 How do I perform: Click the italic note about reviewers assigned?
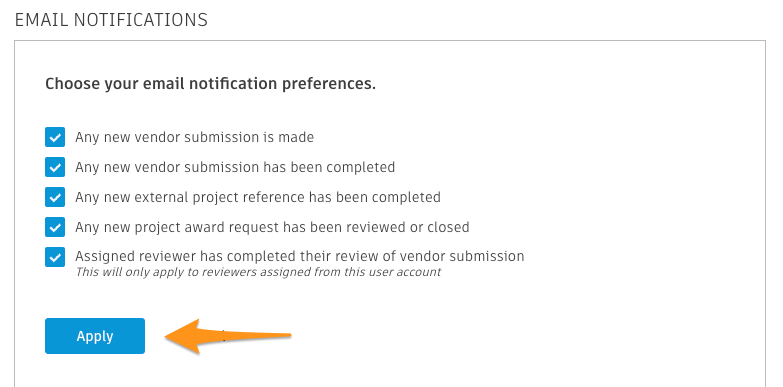(x=258, y=272)
